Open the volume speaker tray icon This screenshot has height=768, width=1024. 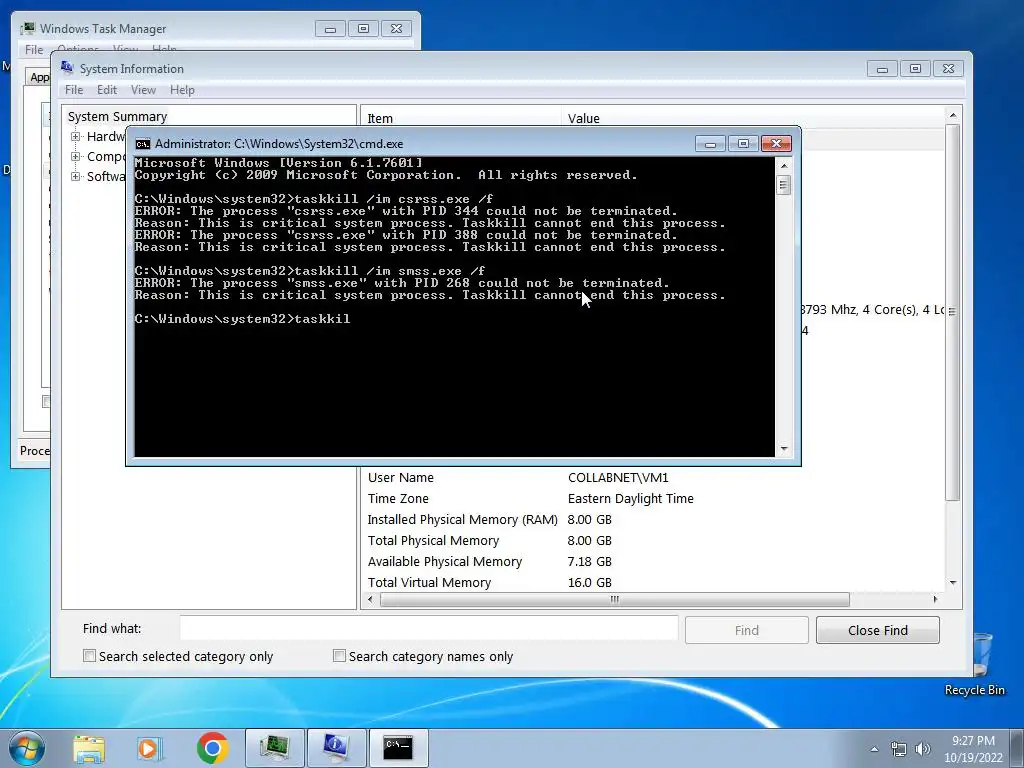point(923,749)
